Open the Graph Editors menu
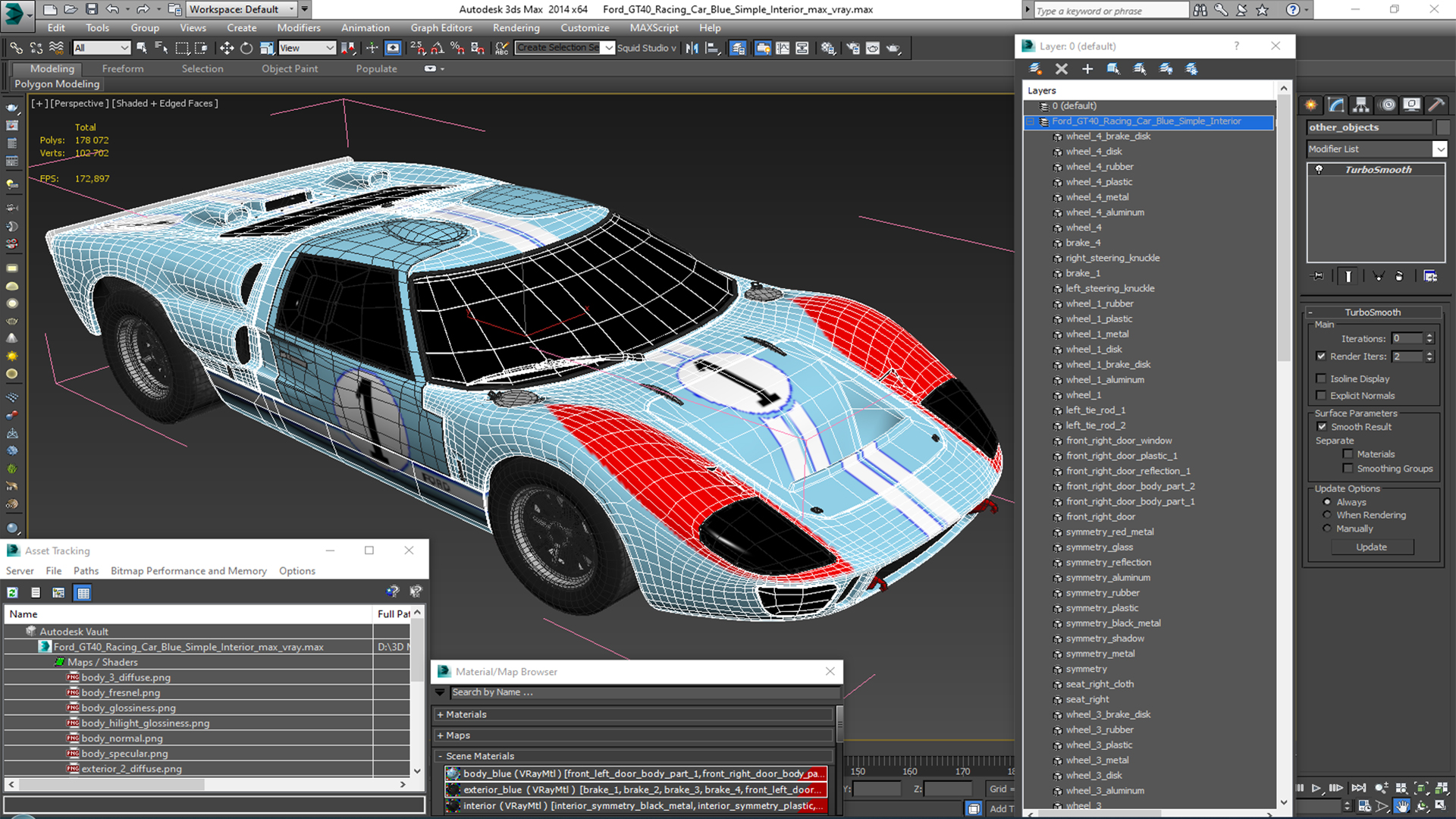 [x=441, y=28]
